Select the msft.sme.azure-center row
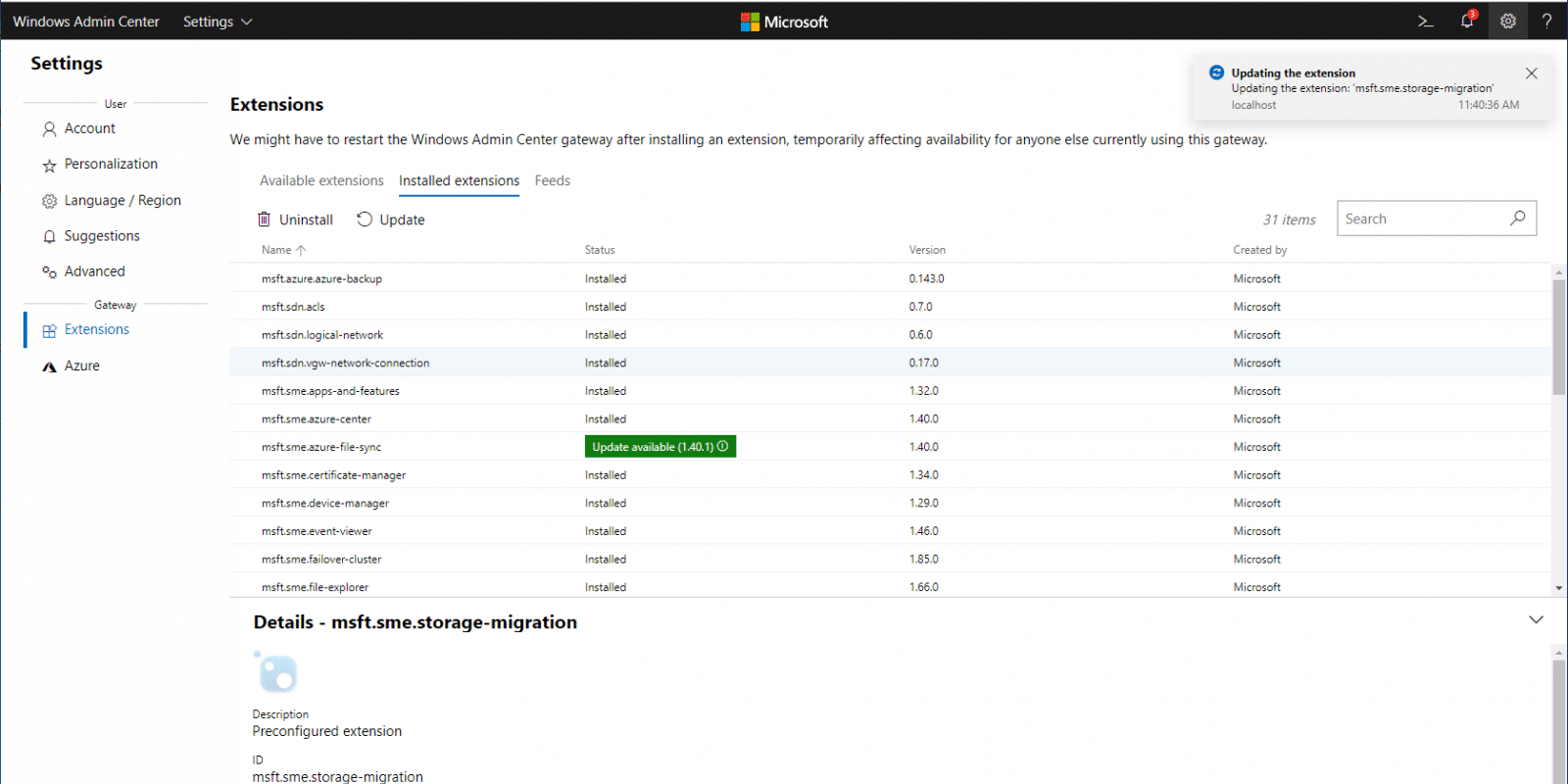The height and width of the screenshot is (784, 1568). click(x=890, y=418)
